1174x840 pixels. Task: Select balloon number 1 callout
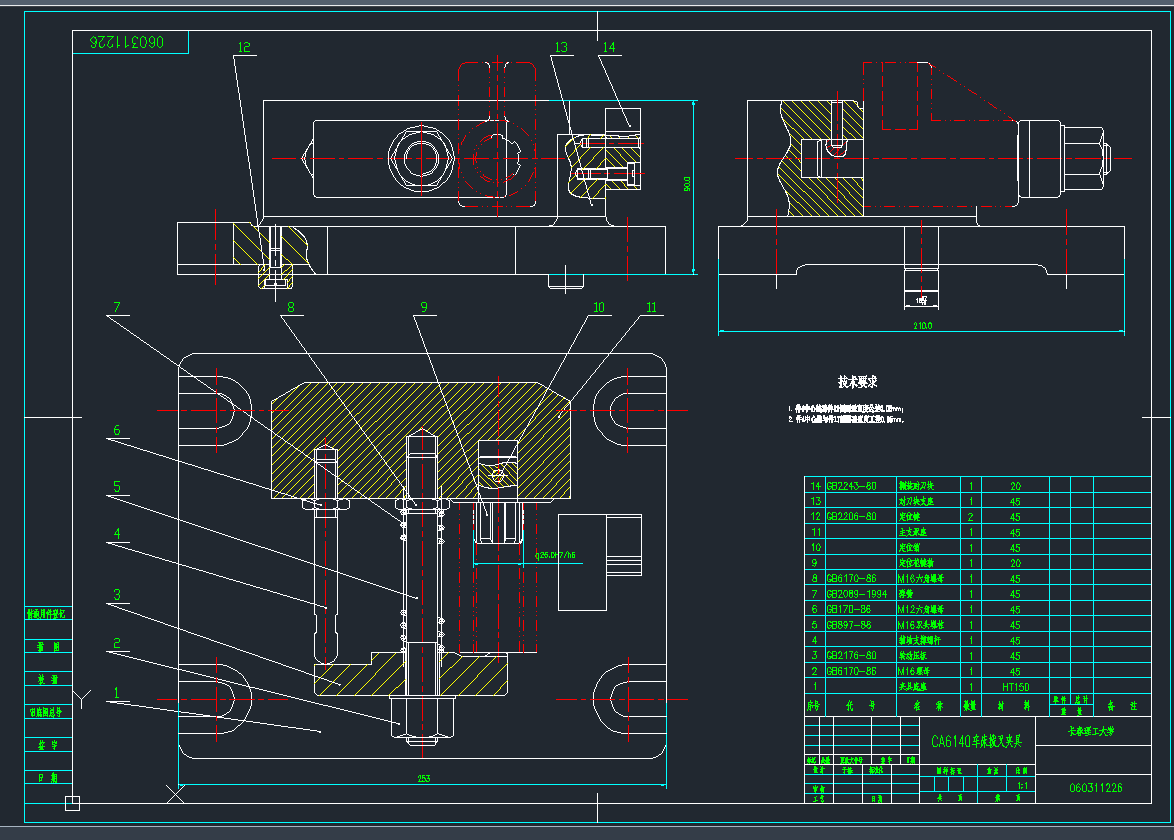(x=116, y=692)
